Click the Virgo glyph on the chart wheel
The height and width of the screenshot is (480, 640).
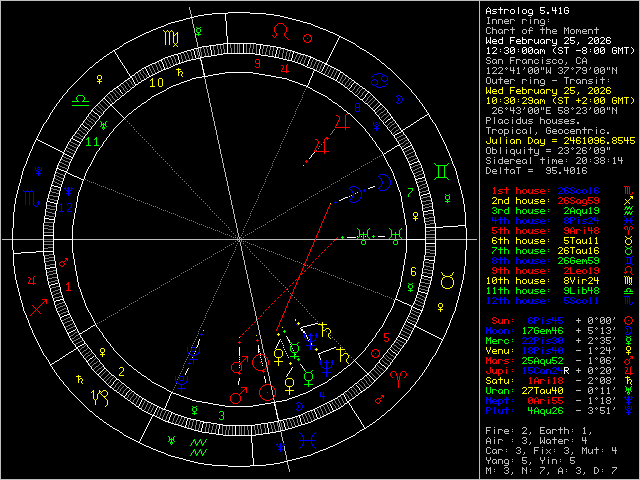(x=171, y=40)
